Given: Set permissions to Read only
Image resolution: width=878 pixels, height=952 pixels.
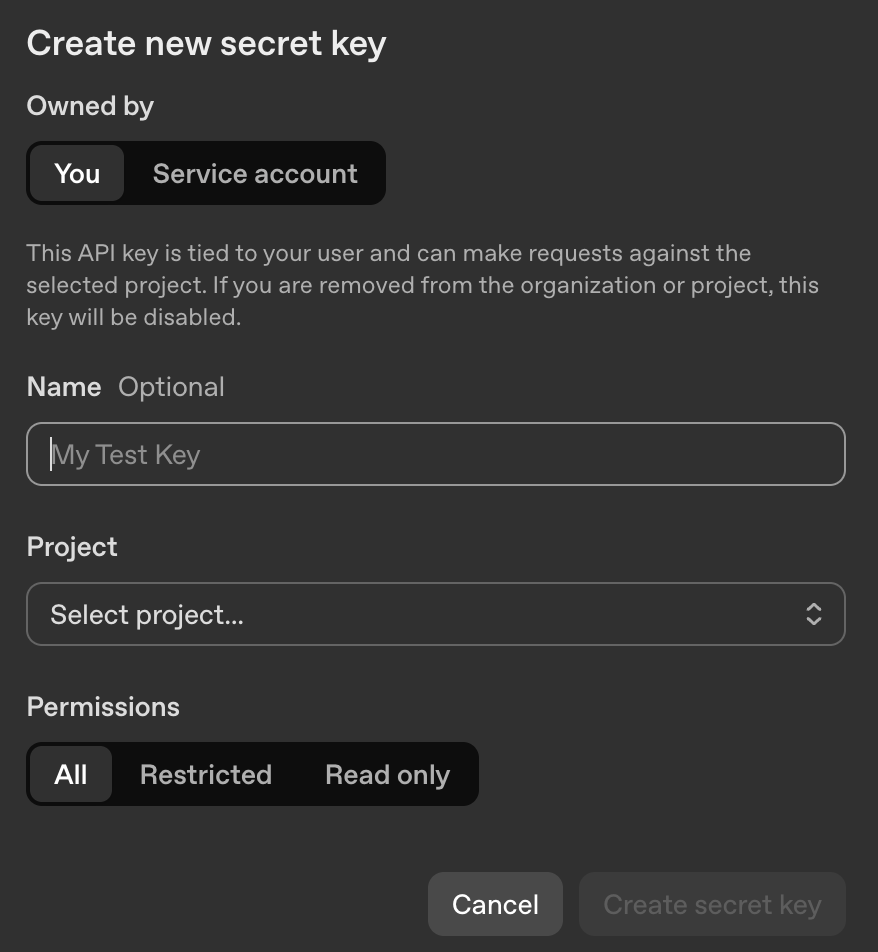Looking at the screenshot, I should click(x=387, y=774).
